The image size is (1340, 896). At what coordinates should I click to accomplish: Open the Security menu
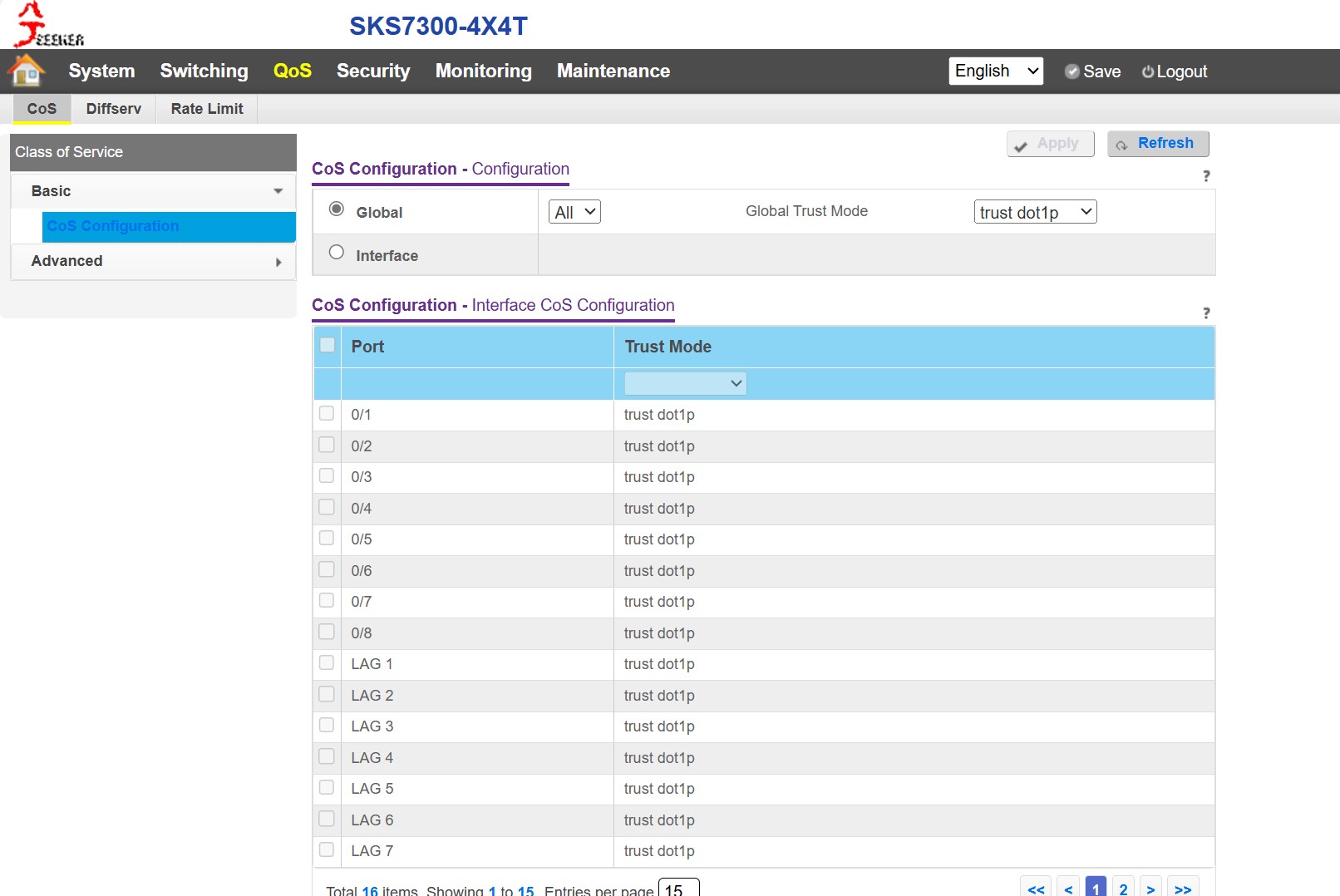pos(373,71)
